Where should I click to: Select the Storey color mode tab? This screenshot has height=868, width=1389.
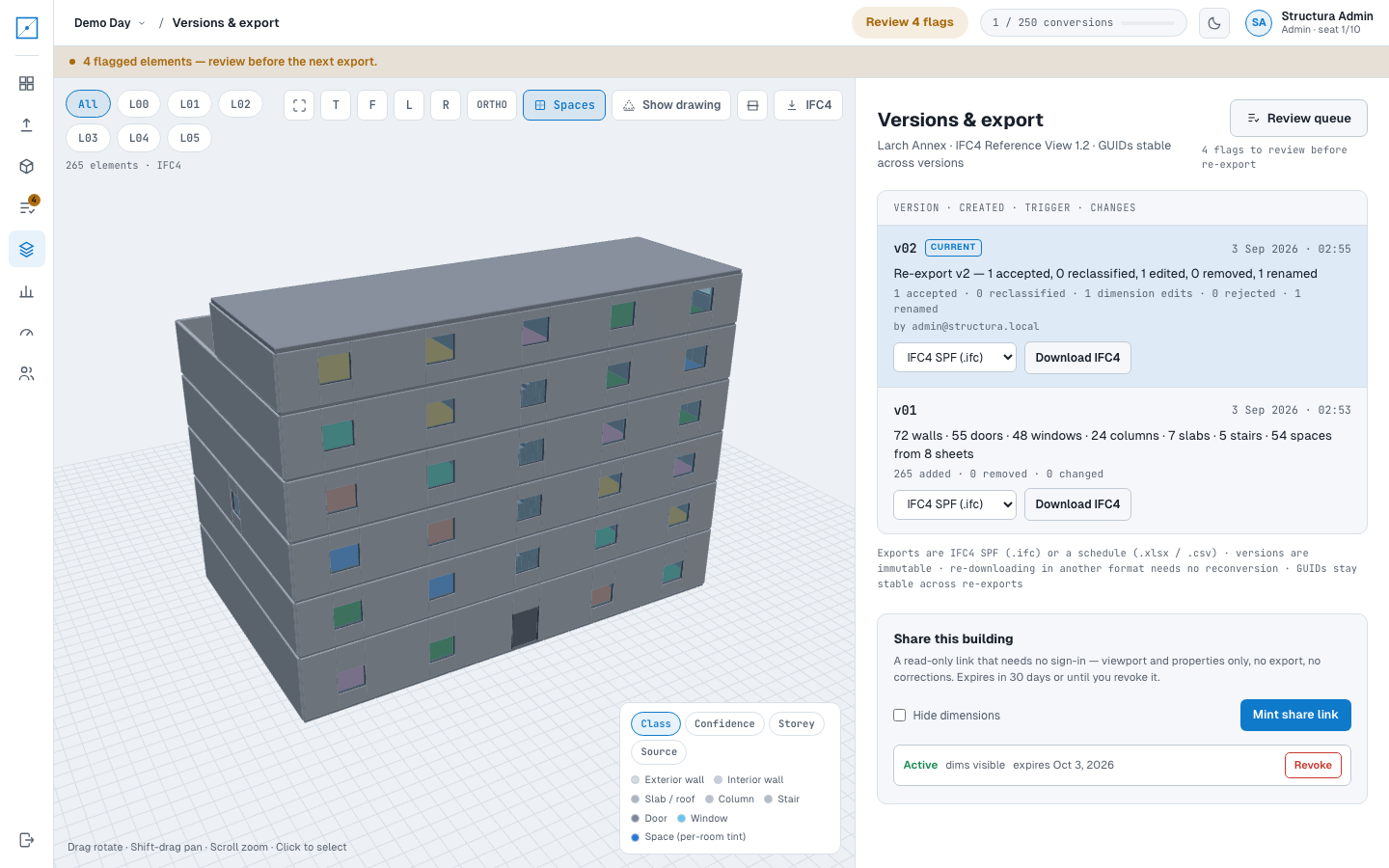click(x=797, y=724)
